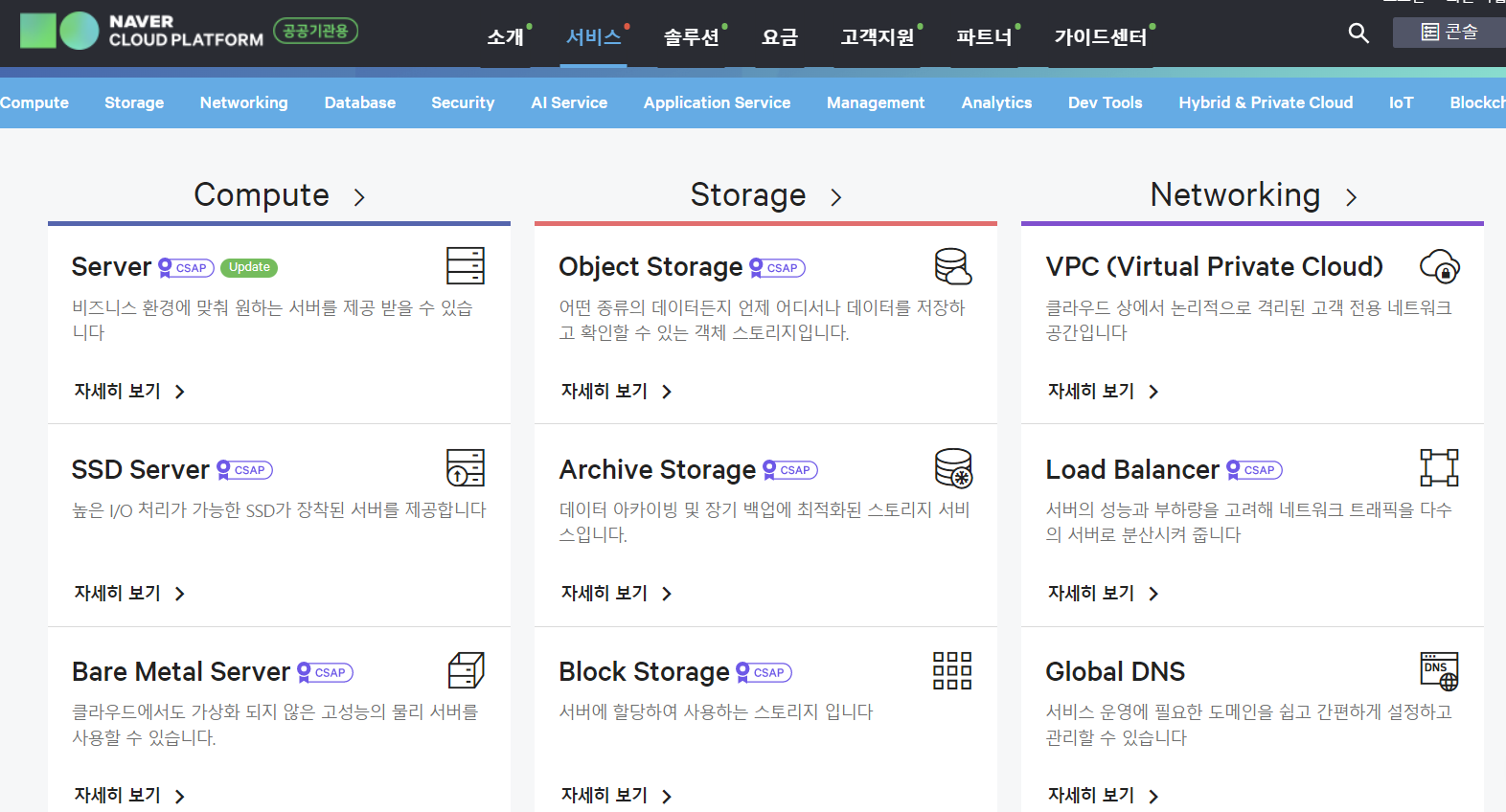
Task: Click the Global DNS icon
Action: pyautogui.click(x=1439, y=670)
